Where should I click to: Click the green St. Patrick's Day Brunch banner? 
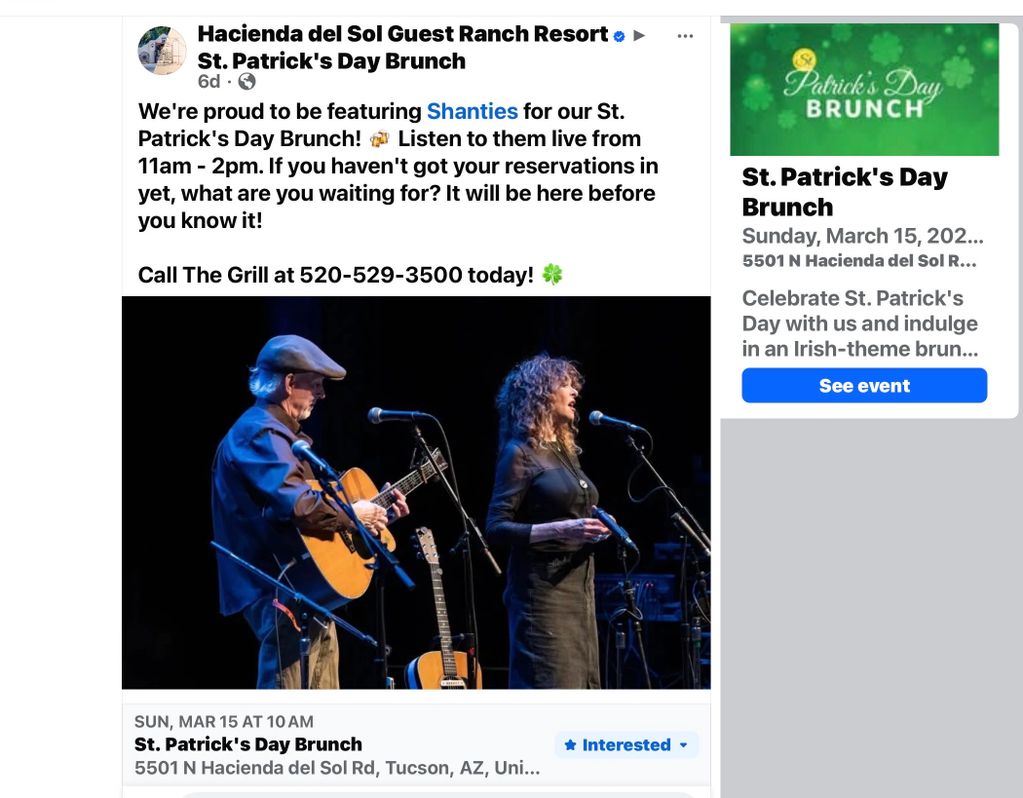[x=864, y=89]
